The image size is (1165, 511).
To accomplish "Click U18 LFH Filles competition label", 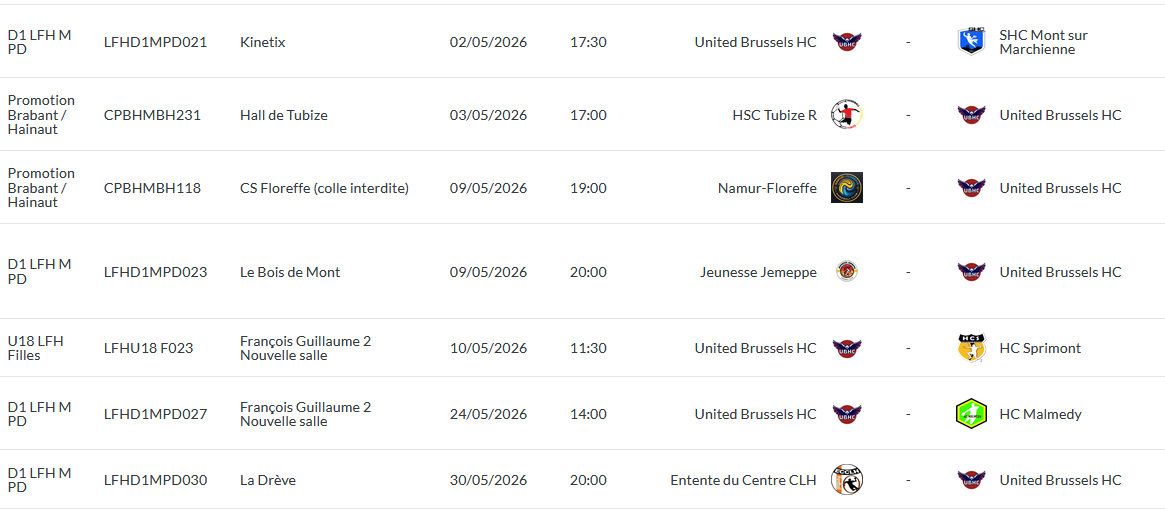I will pyautogui.click(x=35, y=348).
